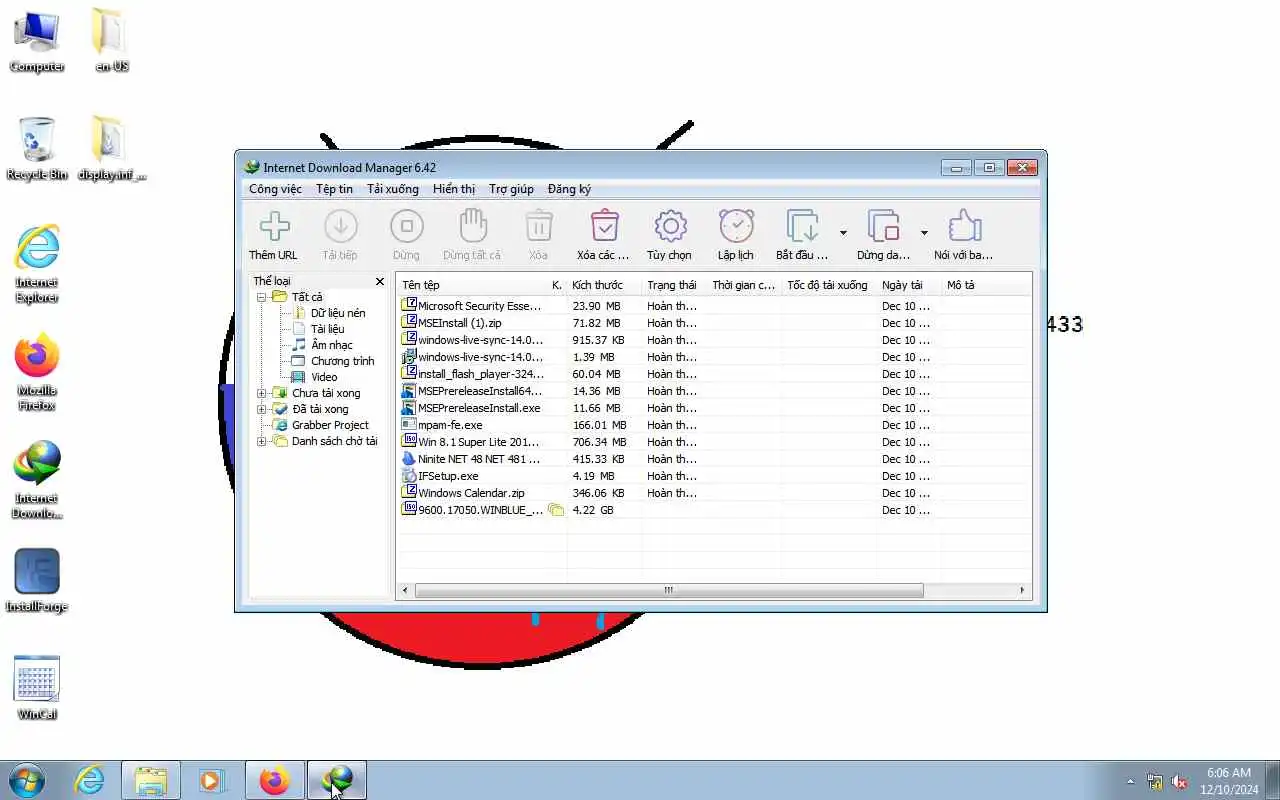Select Grabber Project in tree
The image size is (1280, 800).
click(330, 425)
